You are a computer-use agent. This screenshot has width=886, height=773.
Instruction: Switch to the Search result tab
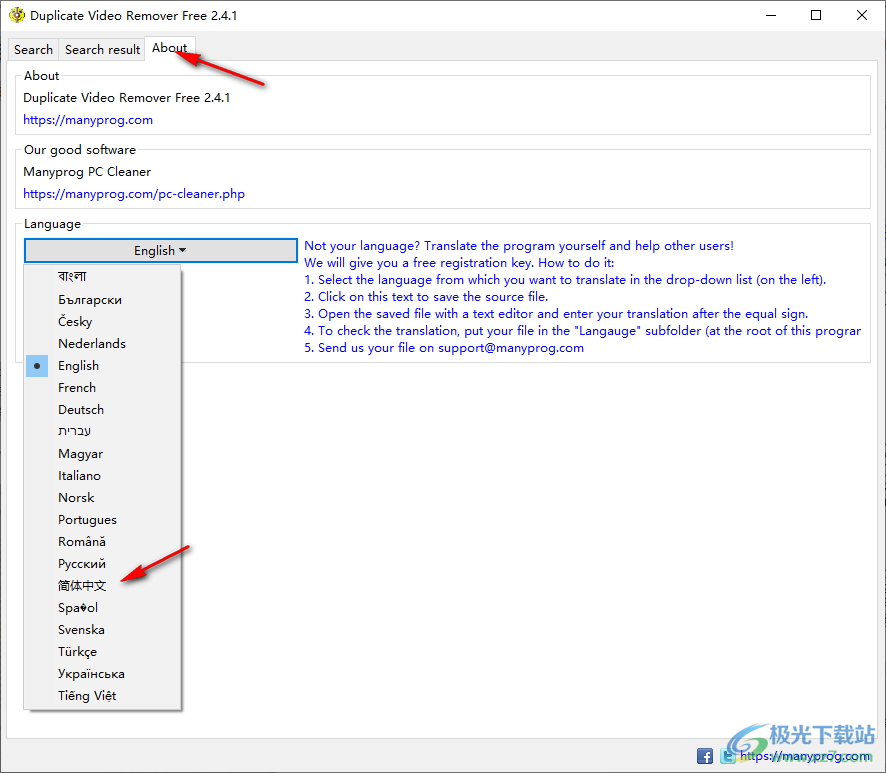coord(102,50)
